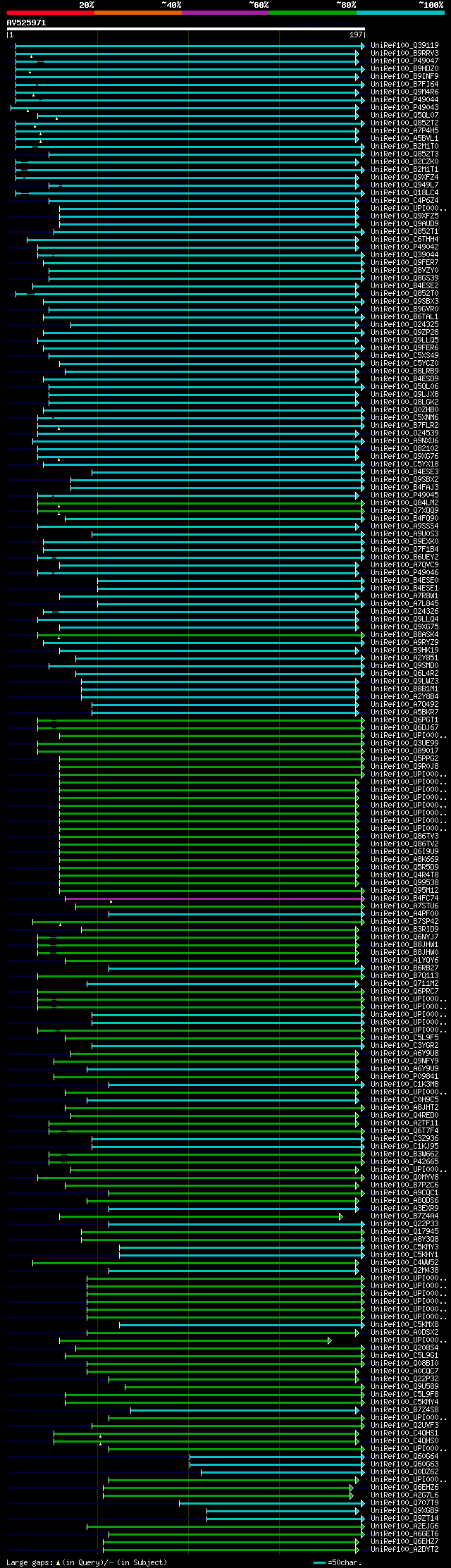
Task: Open hit UniRef100_P49047
Action: click(x=404, y=61)
